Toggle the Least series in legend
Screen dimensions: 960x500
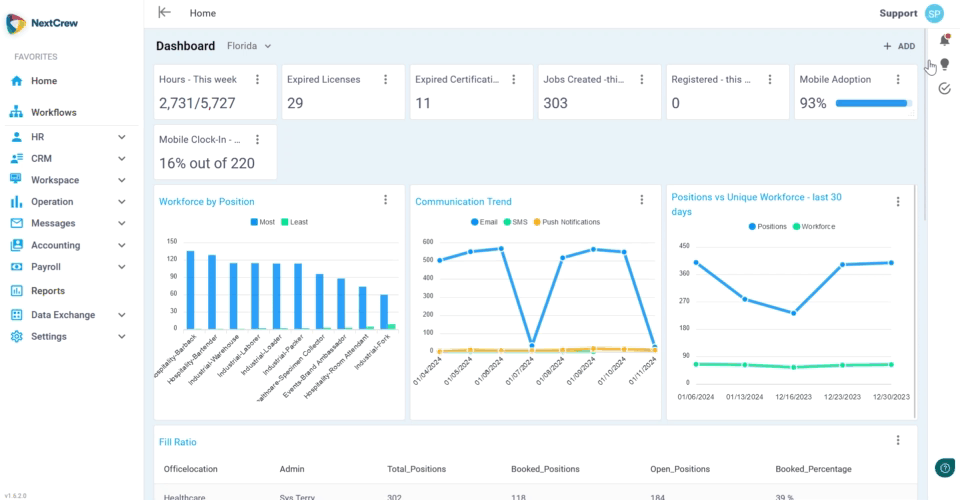pyautogui.click(x=294, y=222)
